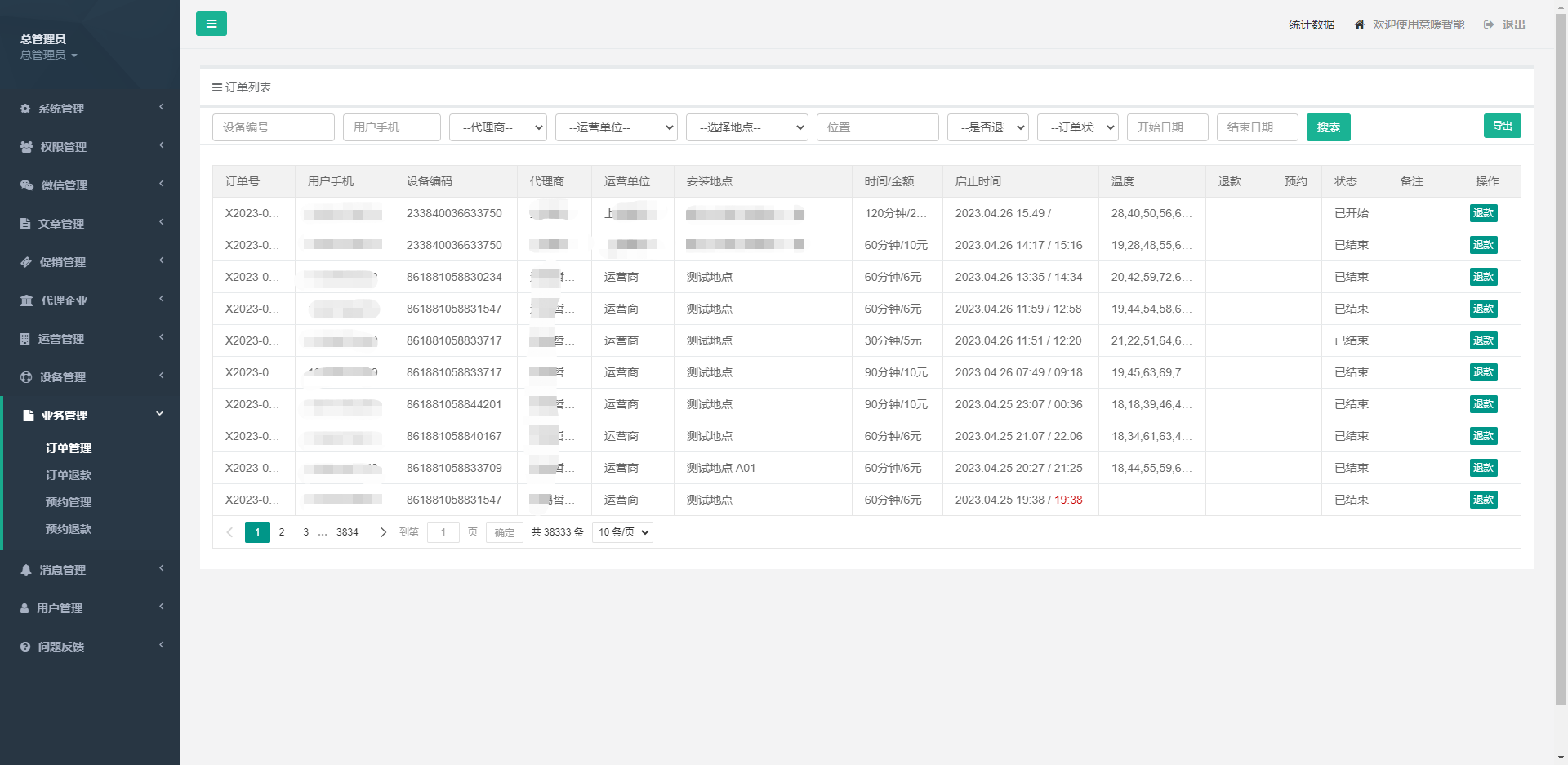1568x765 pixels.
Task: Click the WeChat icon for 微信管理
Action: click(x=26, y=185)
